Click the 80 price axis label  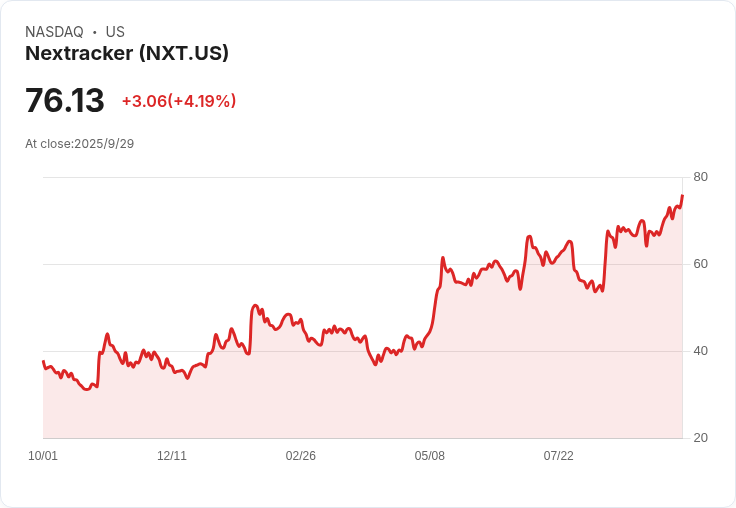700,177
